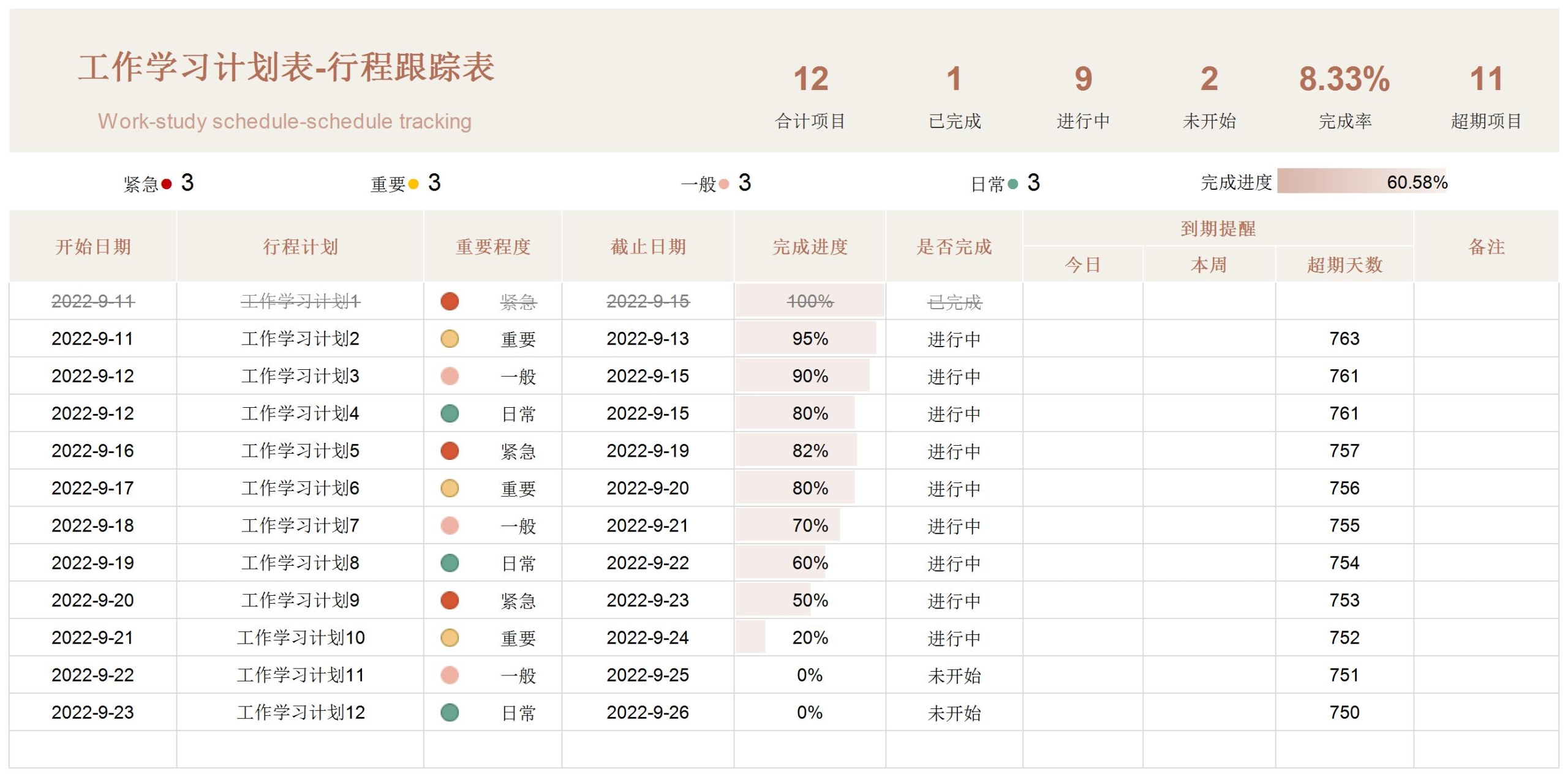
Task: Click the 未开始 label in summary header
Action: 1209,121
